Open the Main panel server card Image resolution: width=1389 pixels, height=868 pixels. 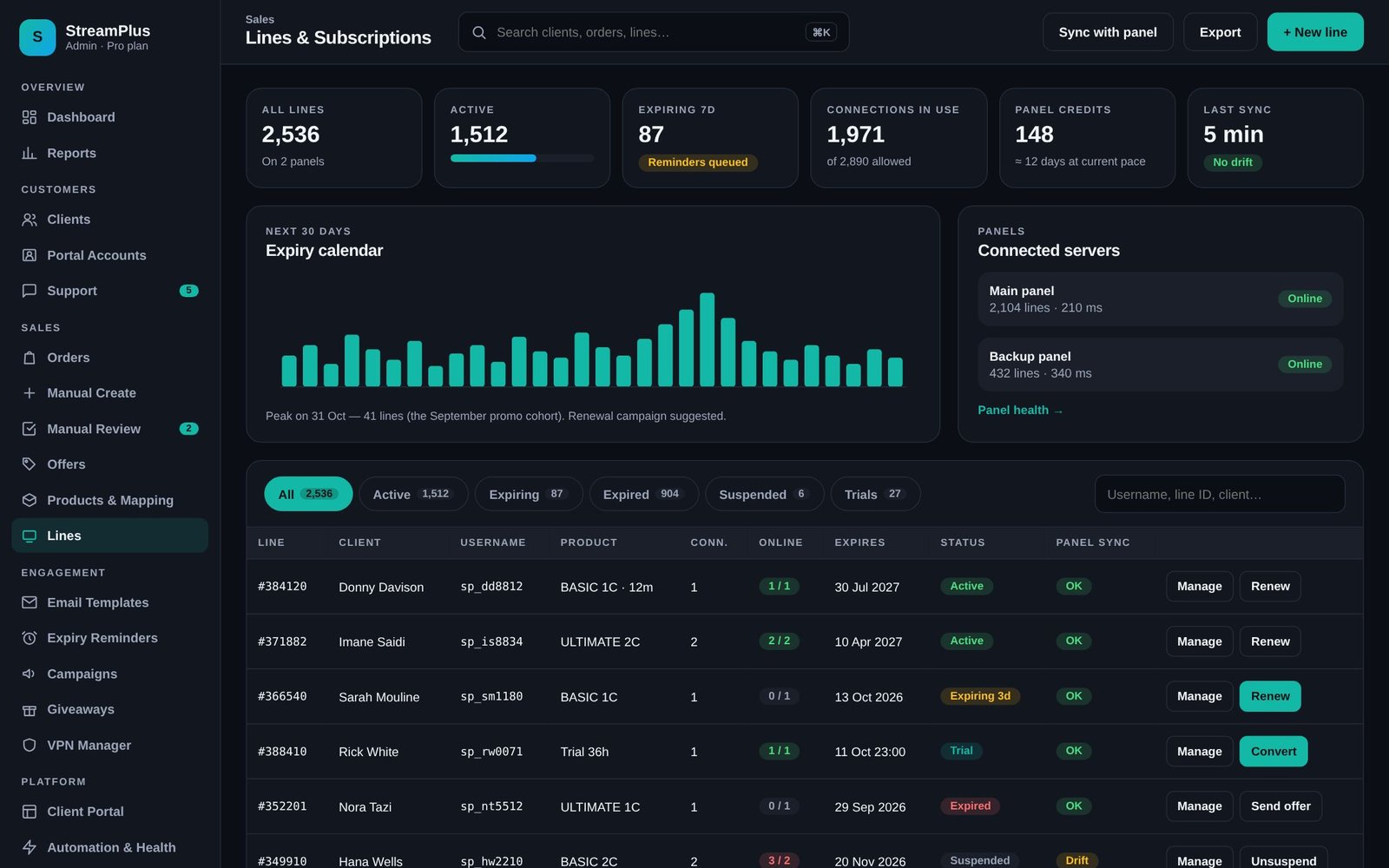point(1160,299)
